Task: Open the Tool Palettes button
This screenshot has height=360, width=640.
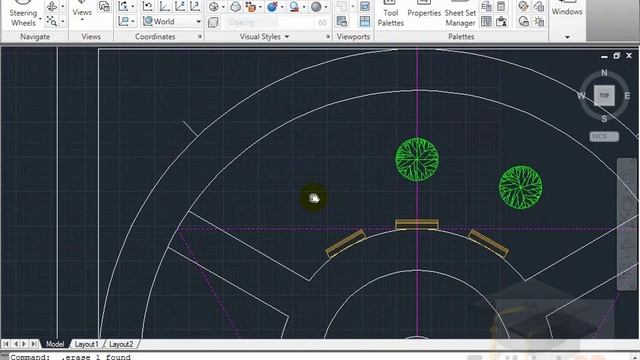Action: tap(391, 14)
